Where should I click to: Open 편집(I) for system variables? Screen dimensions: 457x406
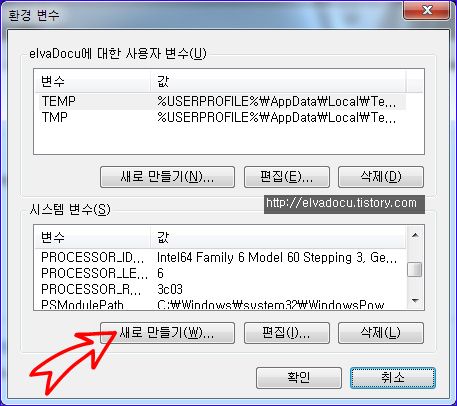287,333
